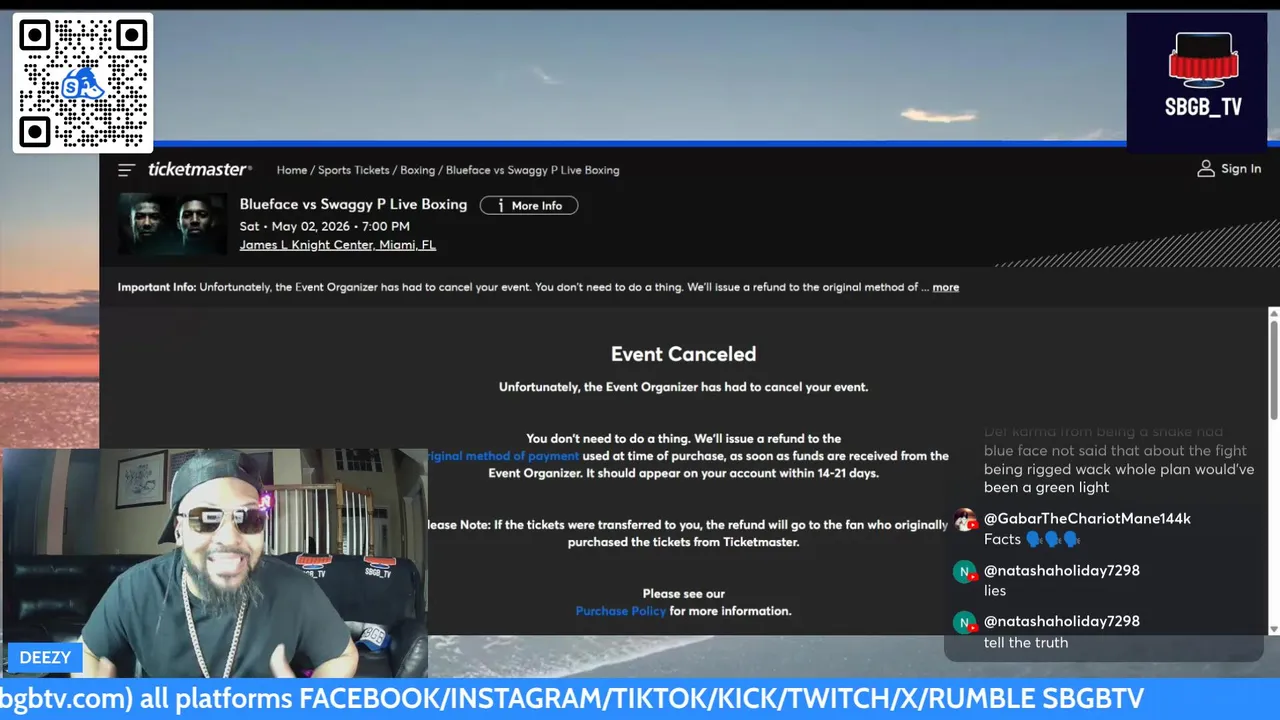Image resolution: width=1280 pixels, height=720 pixels.
Task: Open Boxing breadcrumb link
Action: pyautogui.click(x=417, y=170)
